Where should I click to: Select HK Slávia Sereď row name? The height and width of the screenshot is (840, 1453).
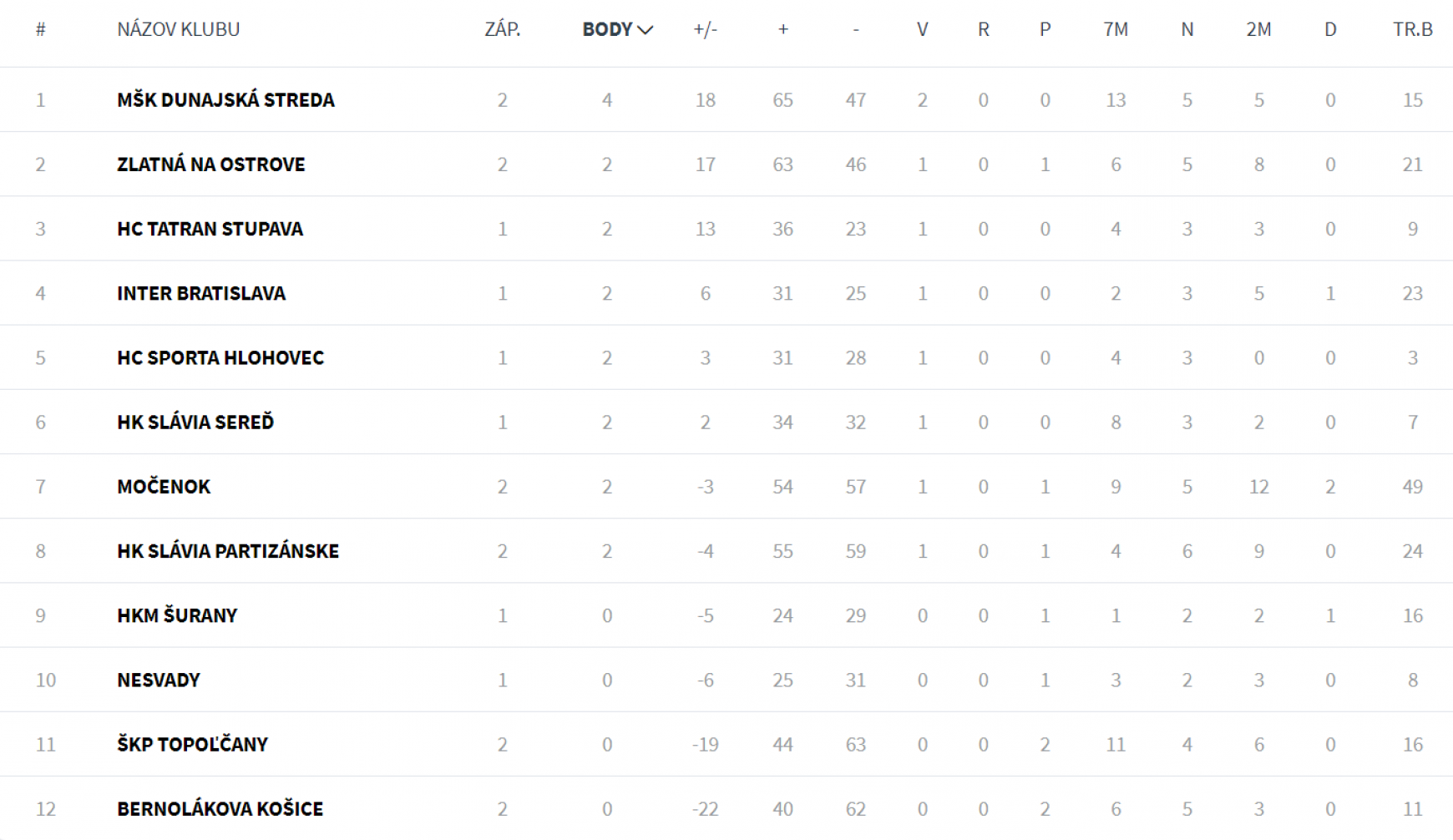coord(195,422)
